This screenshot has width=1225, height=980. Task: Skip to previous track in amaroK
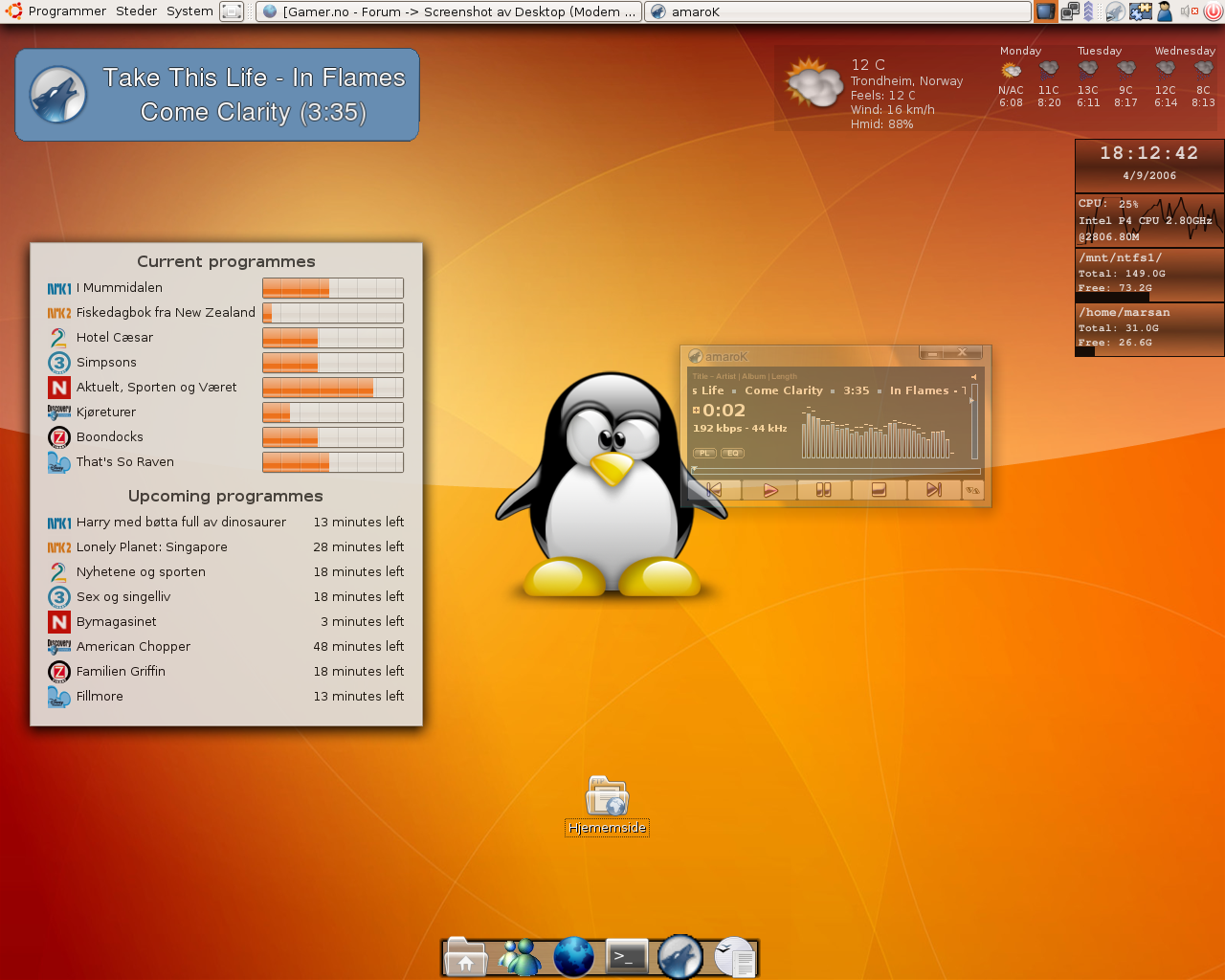click(x=714, y=490)
